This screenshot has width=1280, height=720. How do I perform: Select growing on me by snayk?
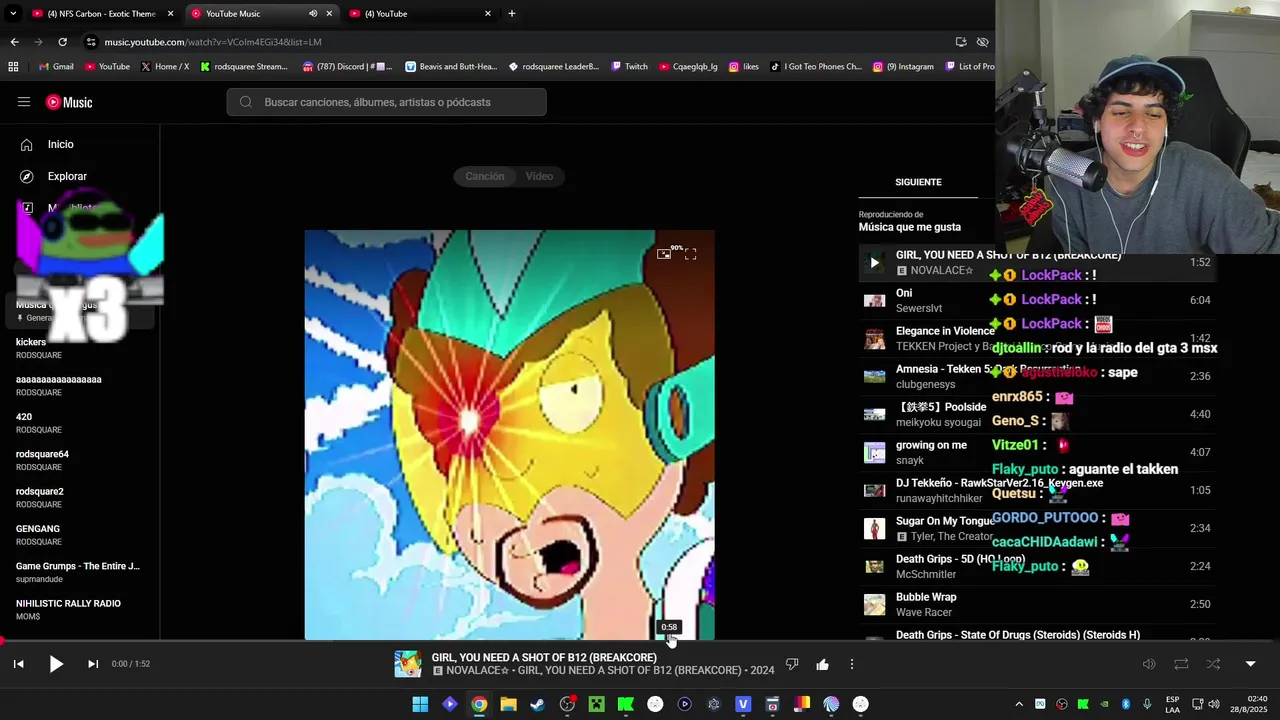pos(1036,452)
